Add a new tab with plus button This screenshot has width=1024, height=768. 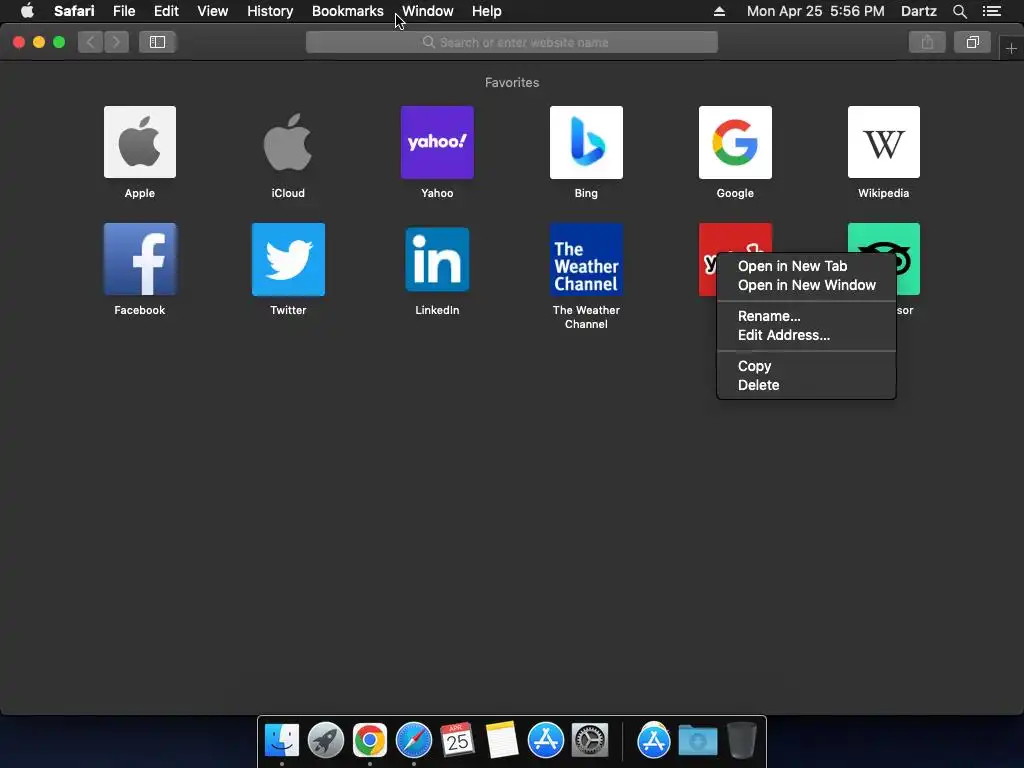(1011, 48)
